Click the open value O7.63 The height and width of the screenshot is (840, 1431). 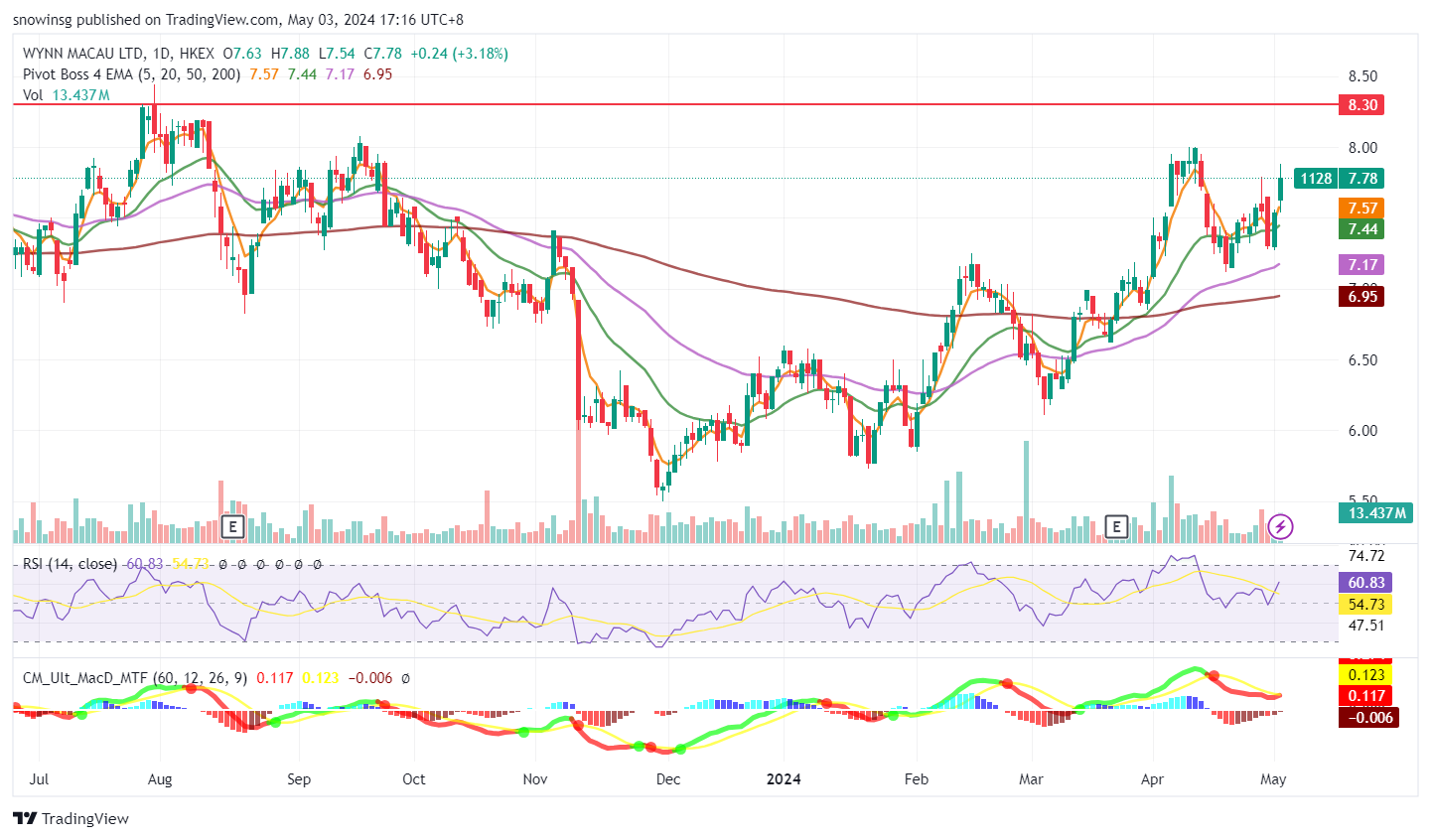pyautogui.click(x=242, y=54)
